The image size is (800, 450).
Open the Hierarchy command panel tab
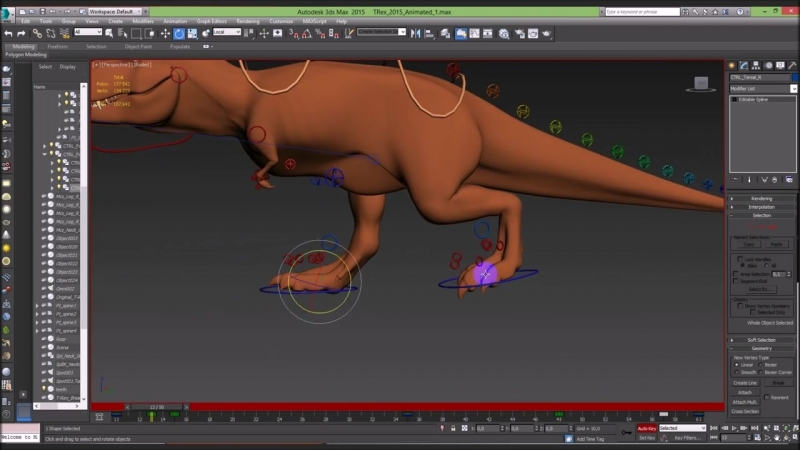click(756, 65)
